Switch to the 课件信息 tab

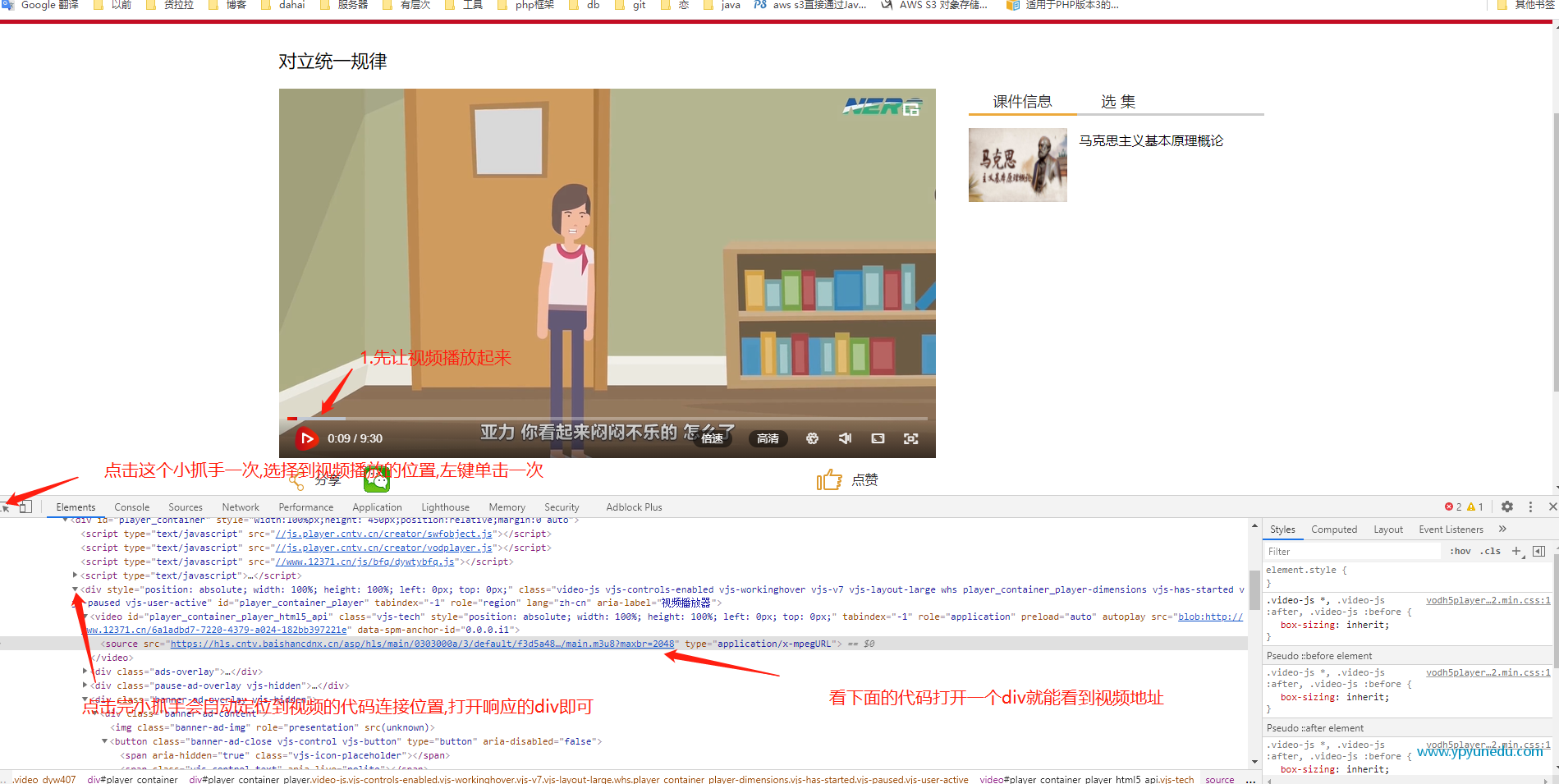[1022, 101]
